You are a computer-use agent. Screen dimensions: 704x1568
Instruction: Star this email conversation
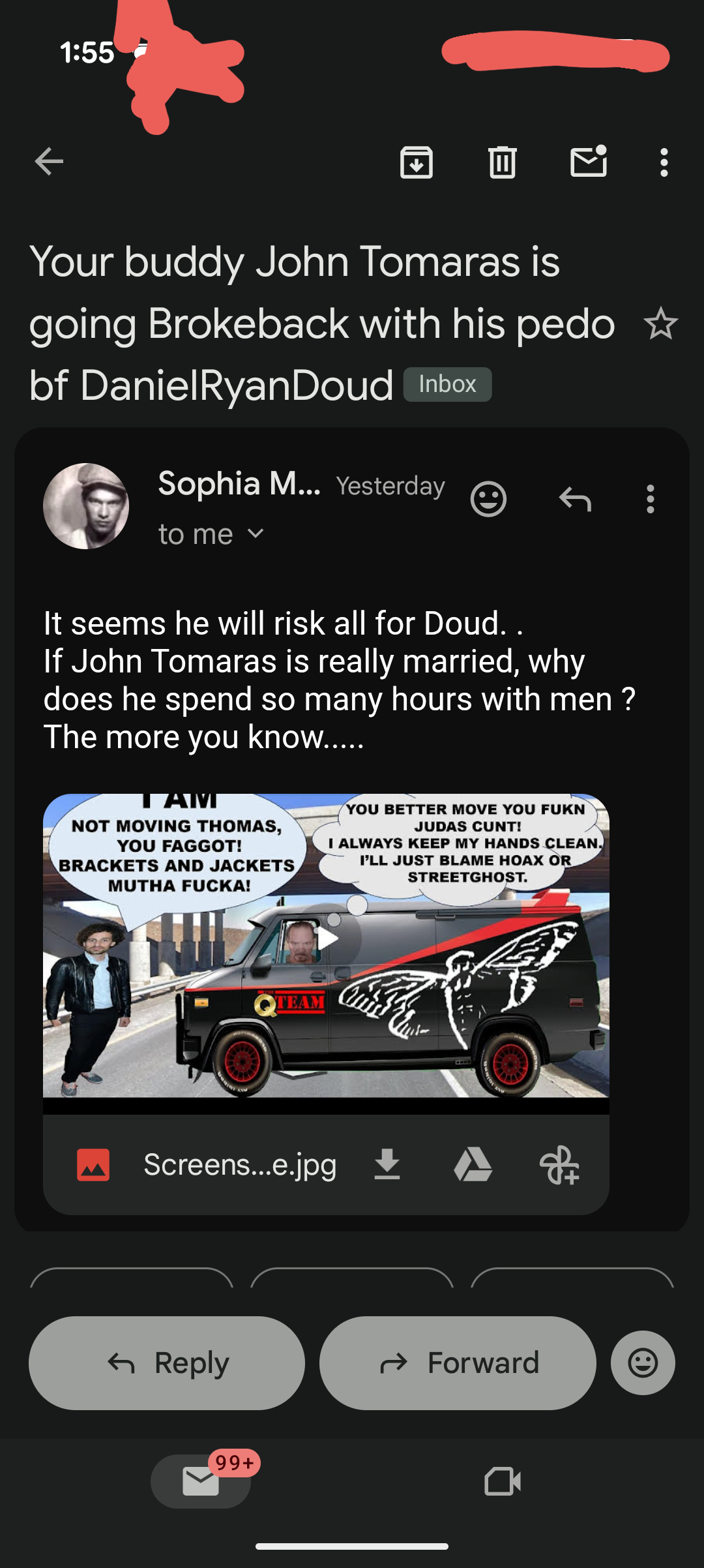[661, 324]
